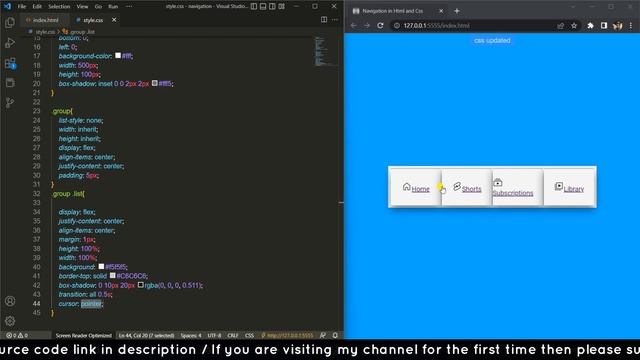640x360 pixels.
Task: Click the #fff5 color swatch on line 20
Action: 155,83
